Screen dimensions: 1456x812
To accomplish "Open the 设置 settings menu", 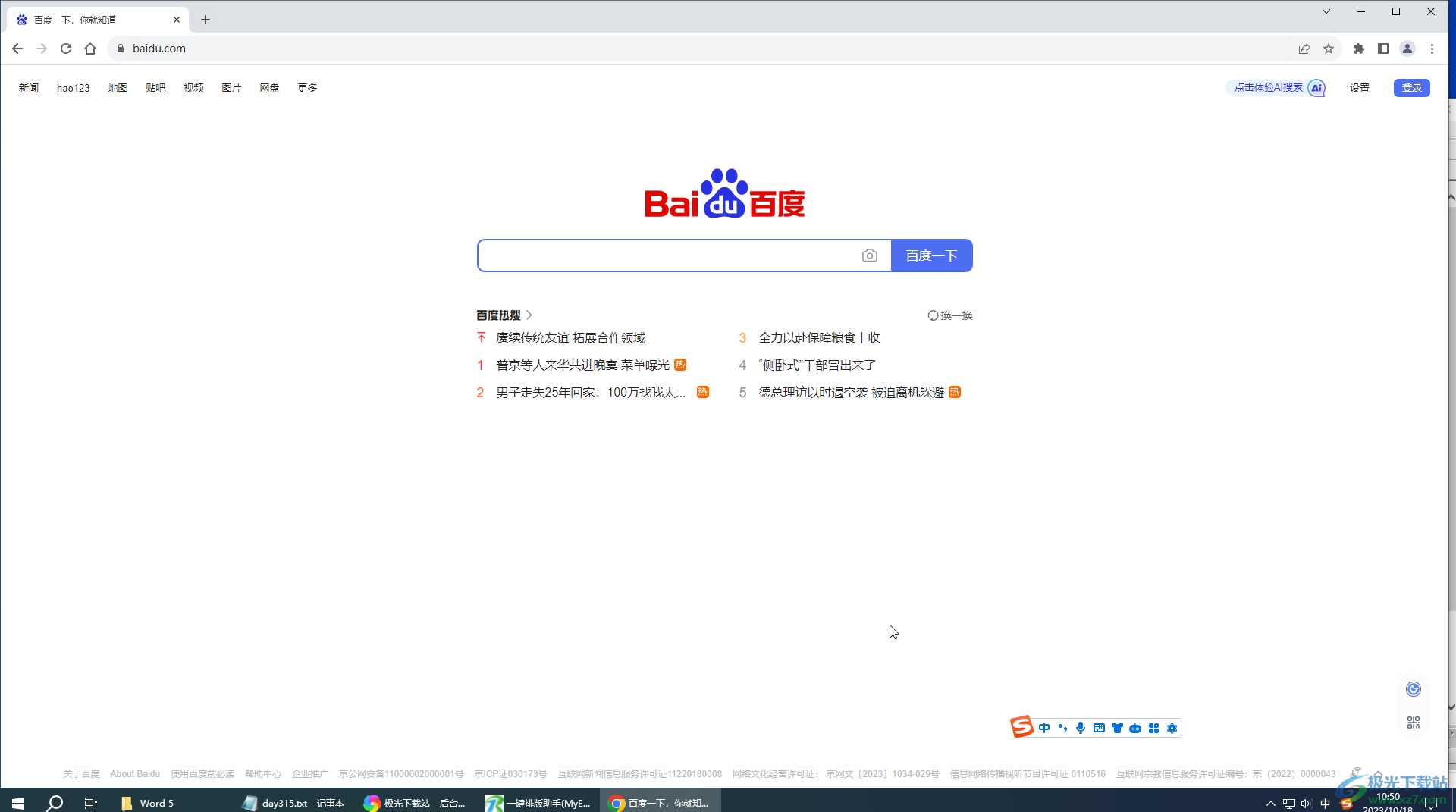I will (1360, 88).
